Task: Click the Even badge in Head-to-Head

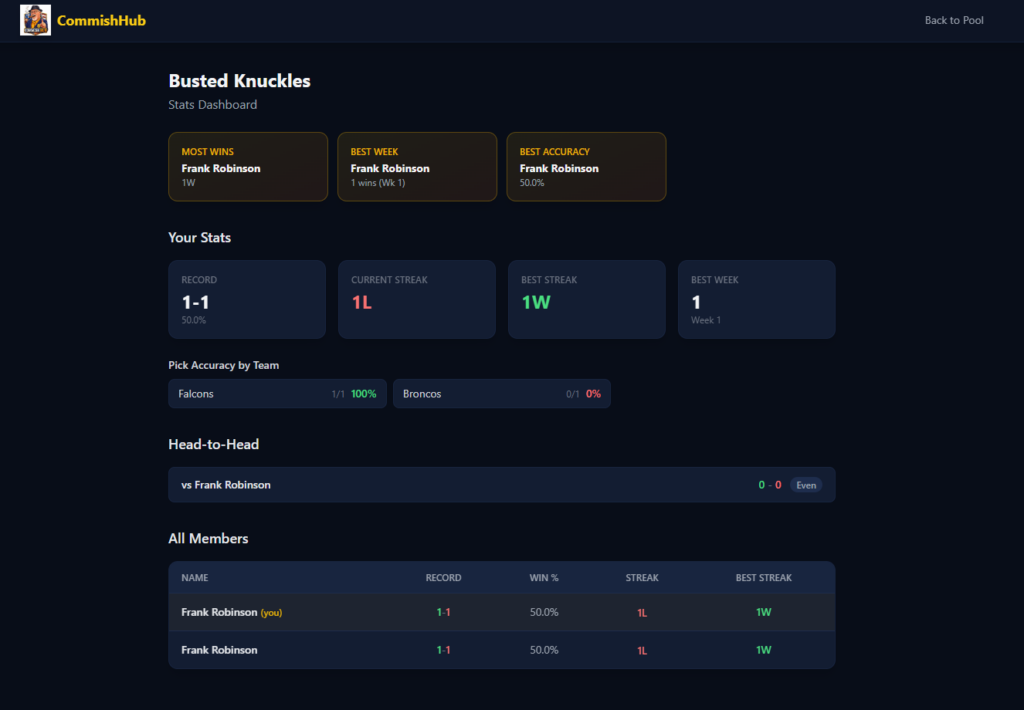Action: coord(806,485)
